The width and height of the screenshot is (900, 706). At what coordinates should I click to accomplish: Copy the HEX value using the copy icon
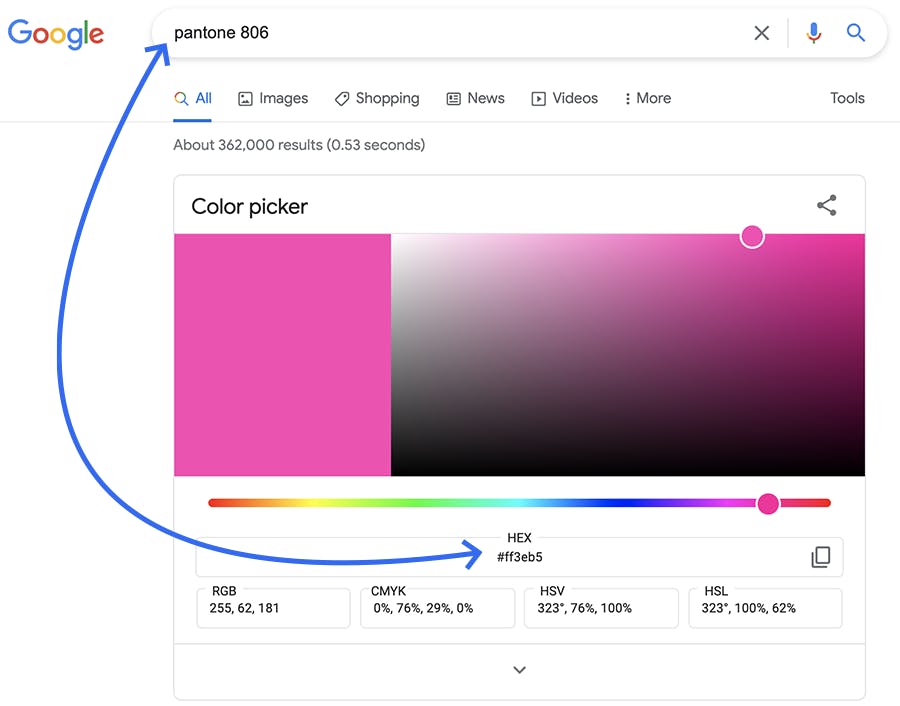pyautogui.click(x=821, y=557)
